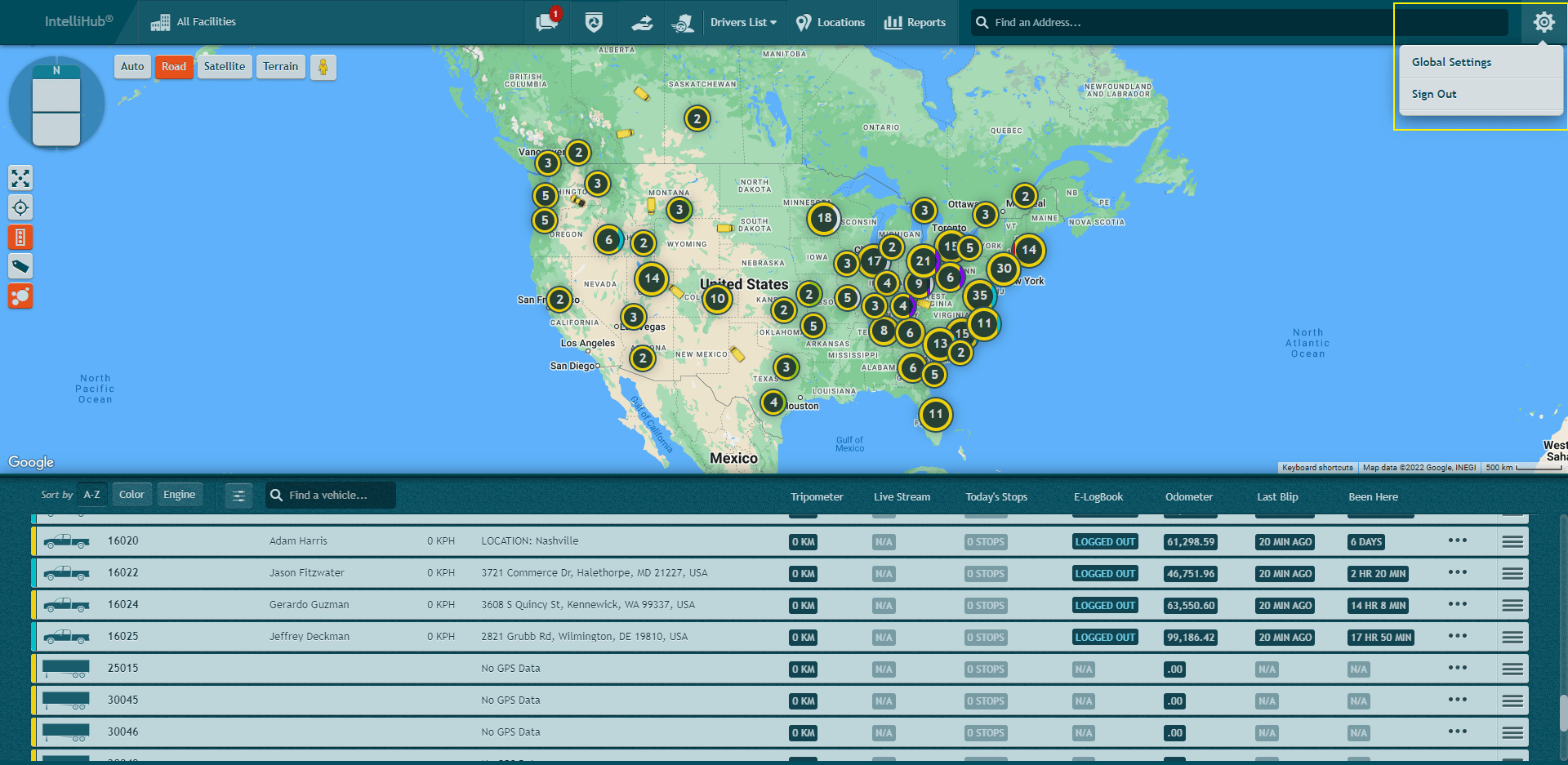1568x765 pixels.
Task: Click the hand with arrow icon in top toolbar
Action: (x=642, y=22)
